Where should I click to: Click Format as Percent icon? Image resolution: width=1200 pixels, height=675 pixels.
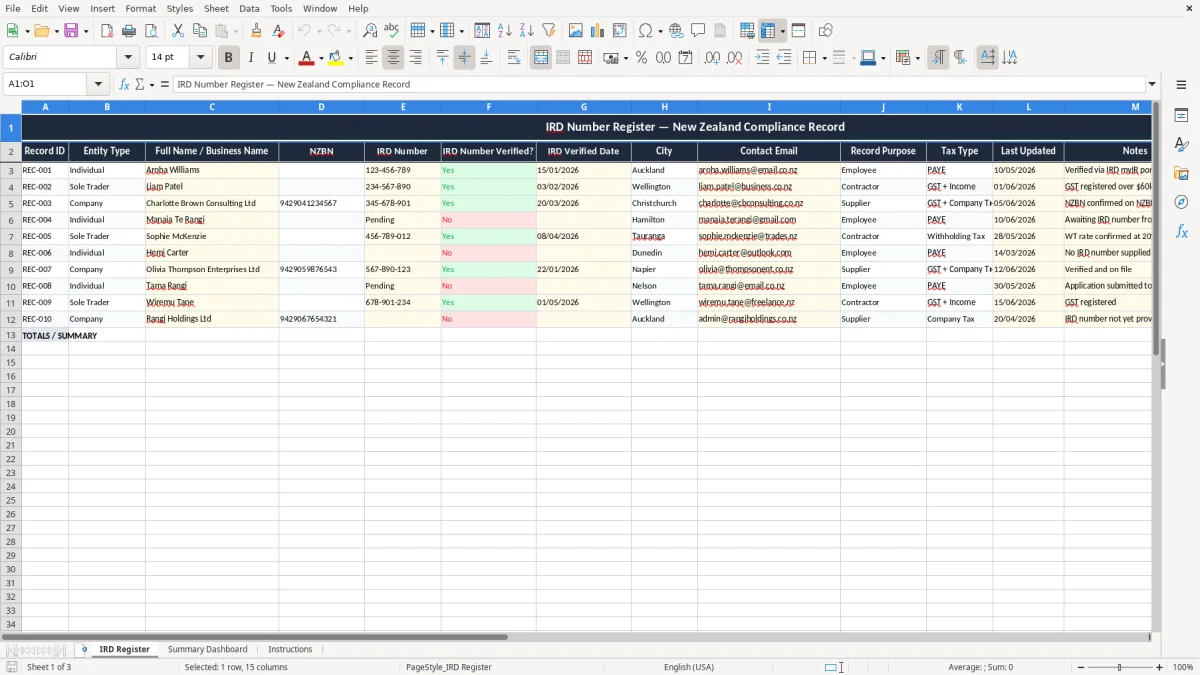[641, 58]
